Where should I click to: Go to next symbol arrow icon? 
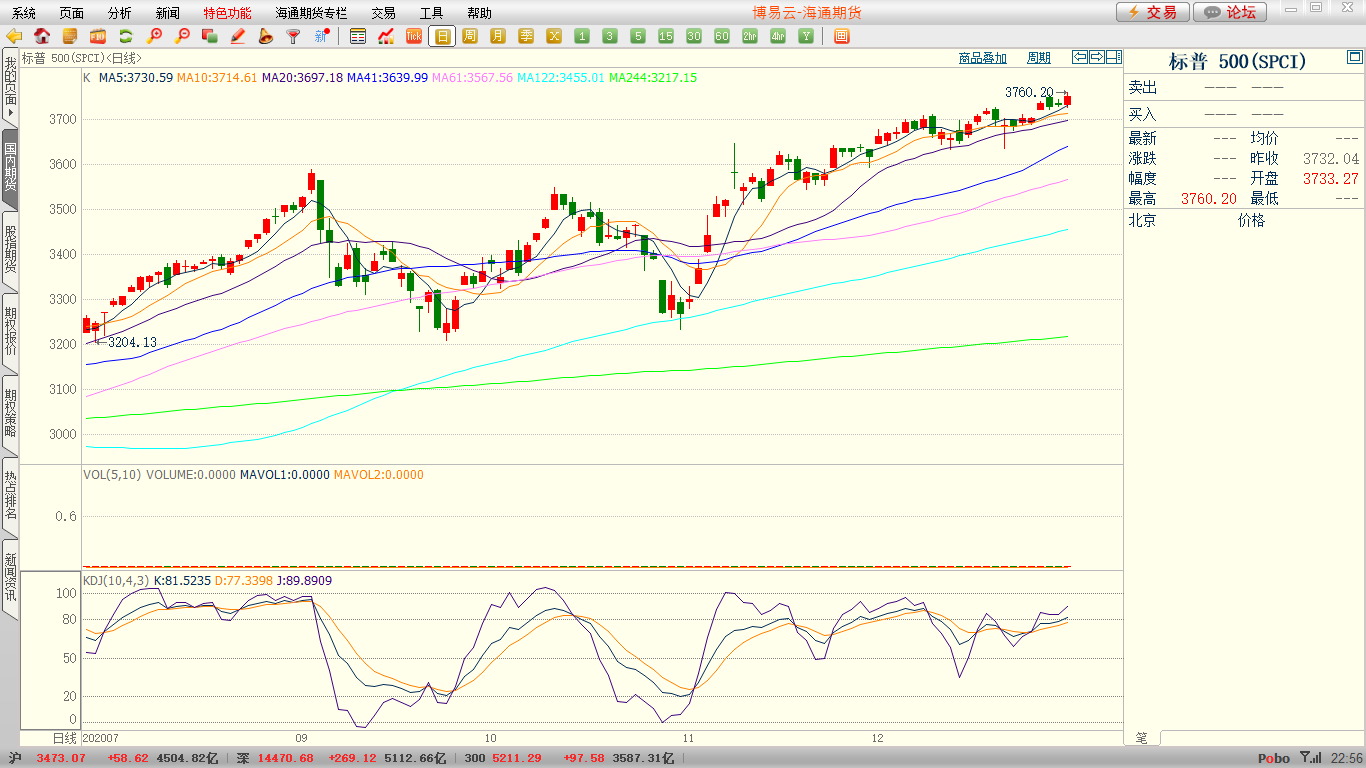tap(1097, 57)
